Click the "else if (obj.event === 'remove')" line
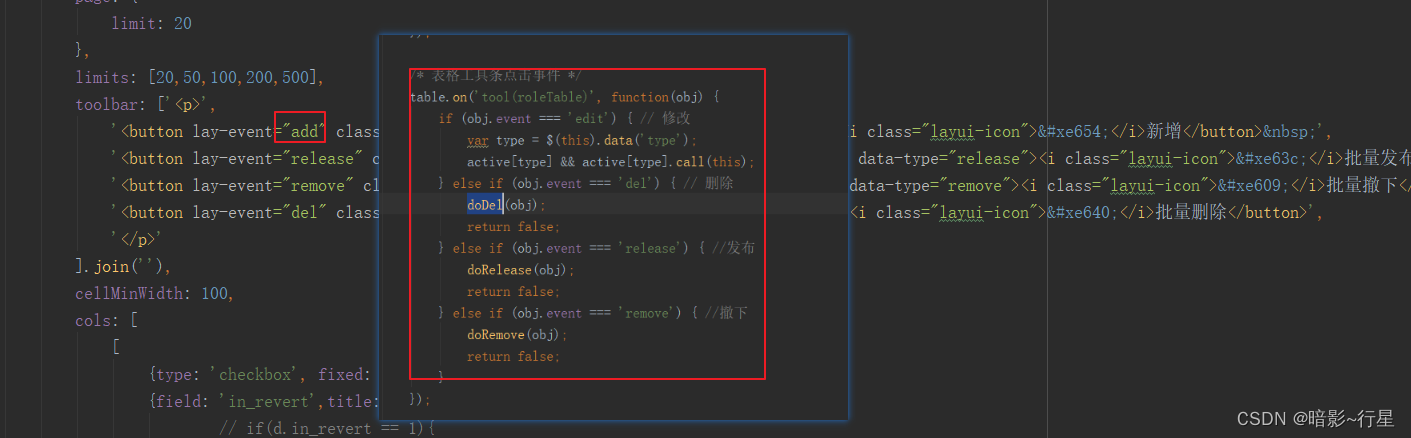 click(x=593, y=313)
